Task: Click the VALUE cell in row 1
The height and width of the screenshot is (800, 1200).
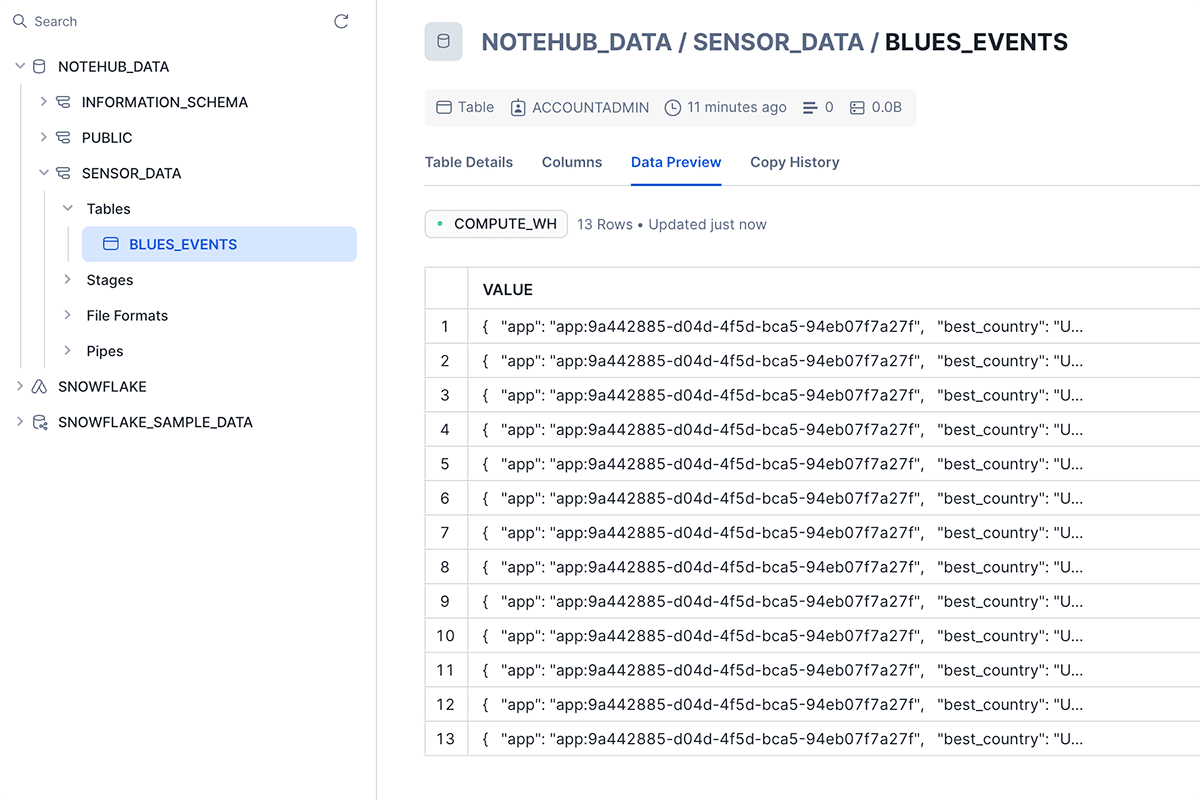Action: tap(834, 326)
